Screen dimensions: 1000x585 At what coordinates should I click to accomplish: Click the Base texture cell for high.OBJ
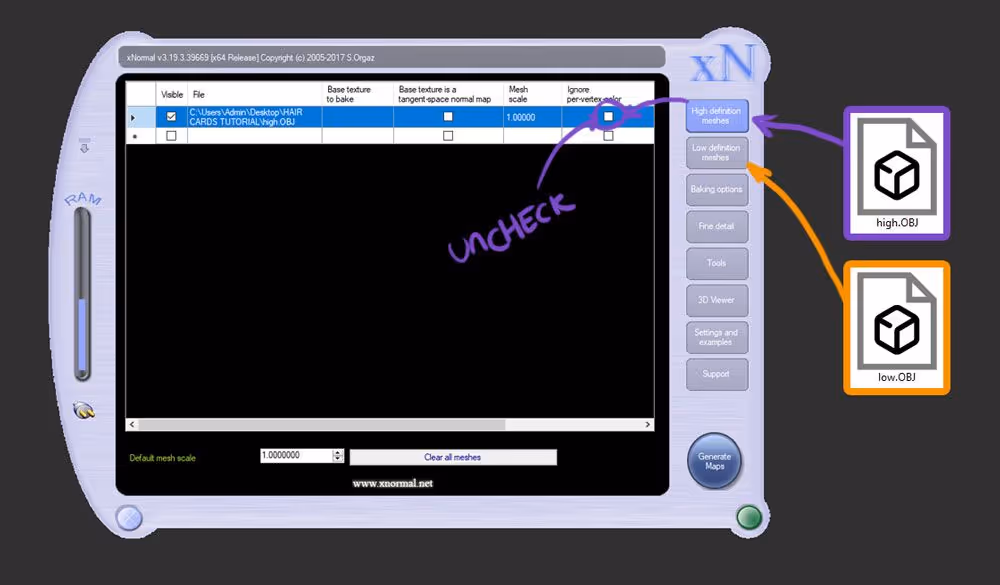pos(358,117)
